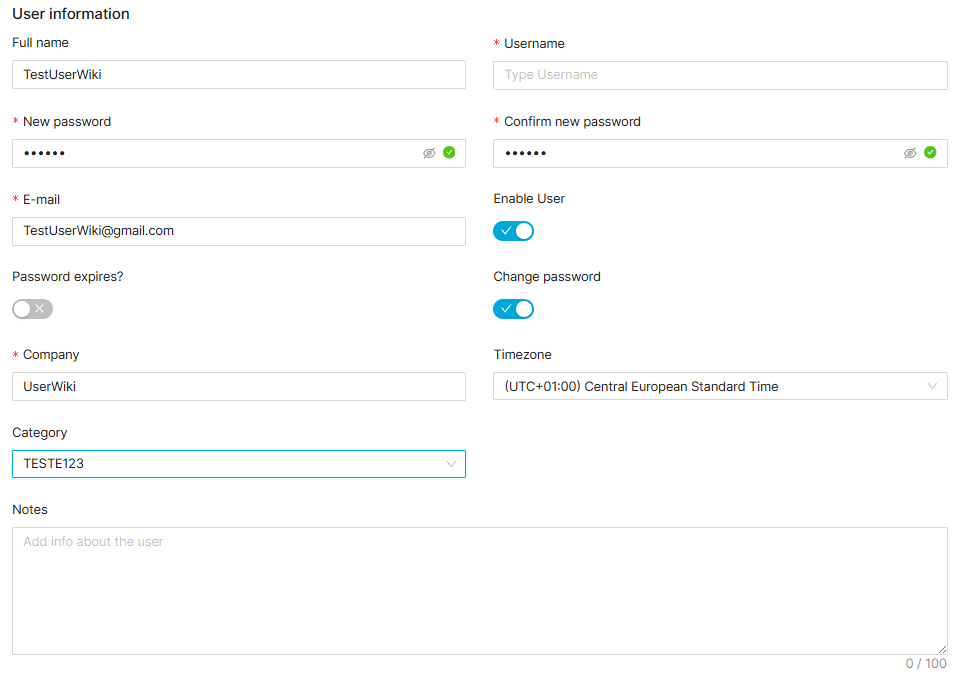The image size is (959, 675).
Task: Turn on Password expires toggle
Action: (x=32, y=309)
